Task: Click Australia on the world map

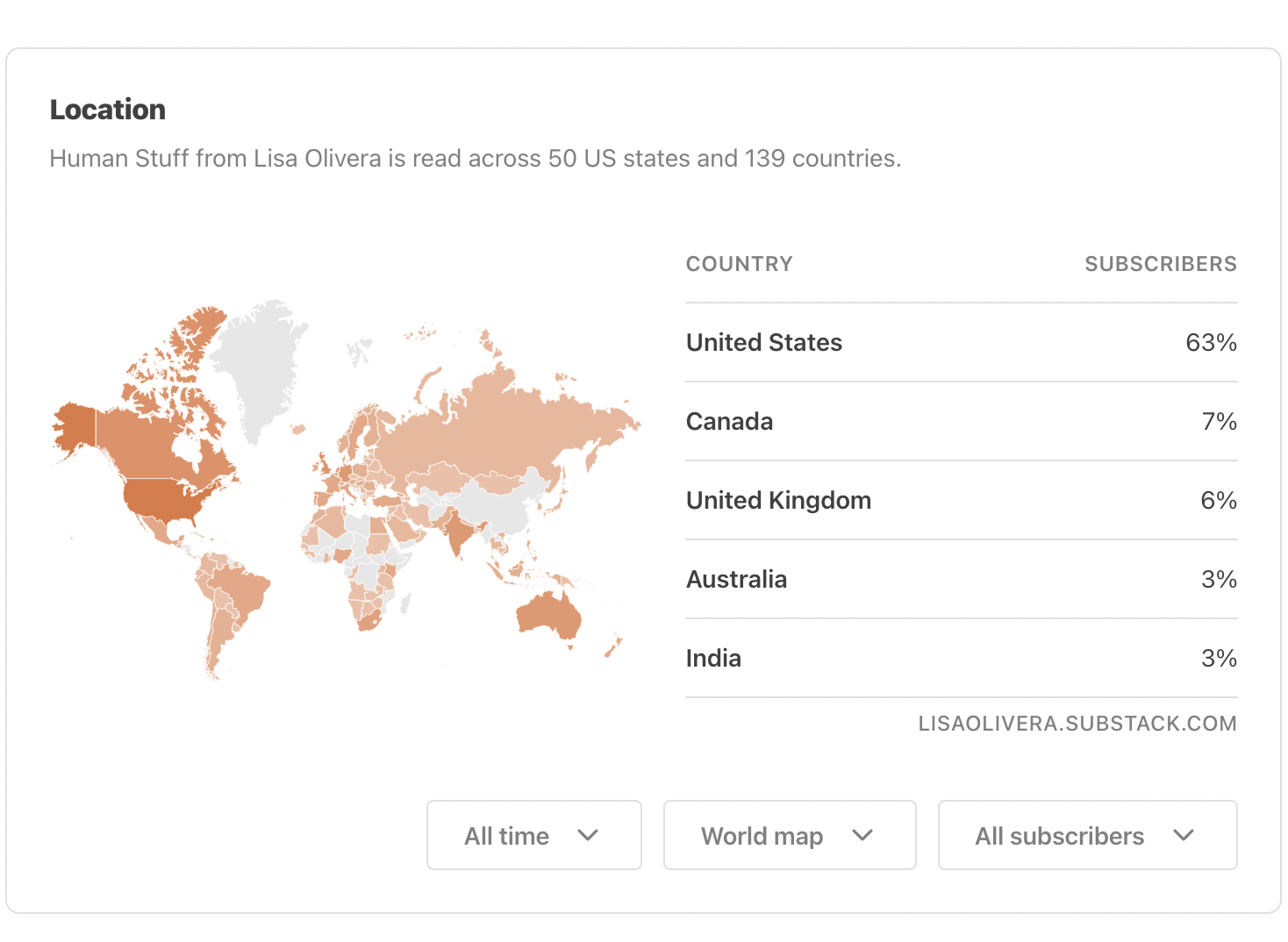Action: click(550, 614)
